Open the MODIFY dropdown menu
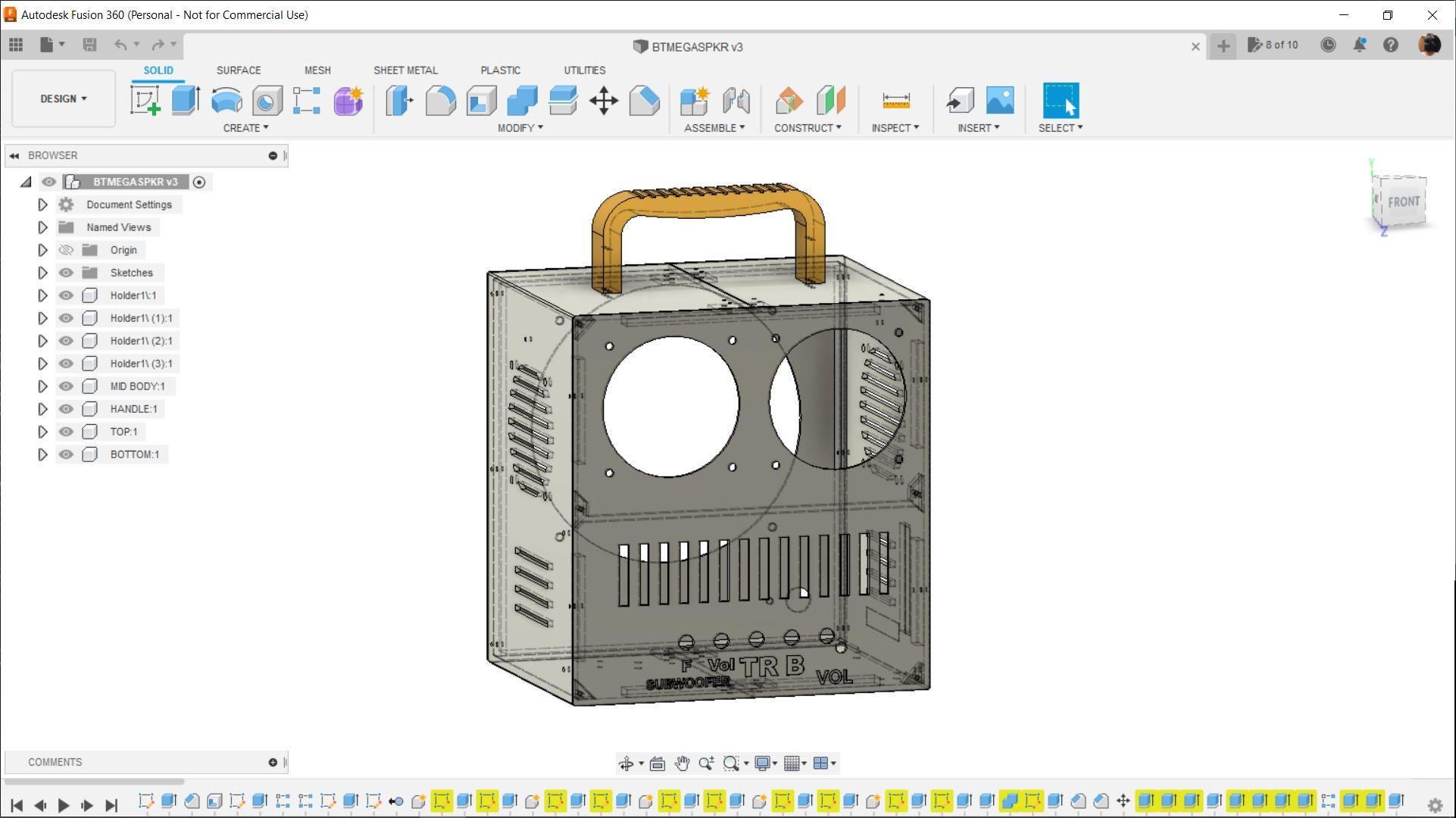Screen dimensions: 1456x818 (520, 128)
